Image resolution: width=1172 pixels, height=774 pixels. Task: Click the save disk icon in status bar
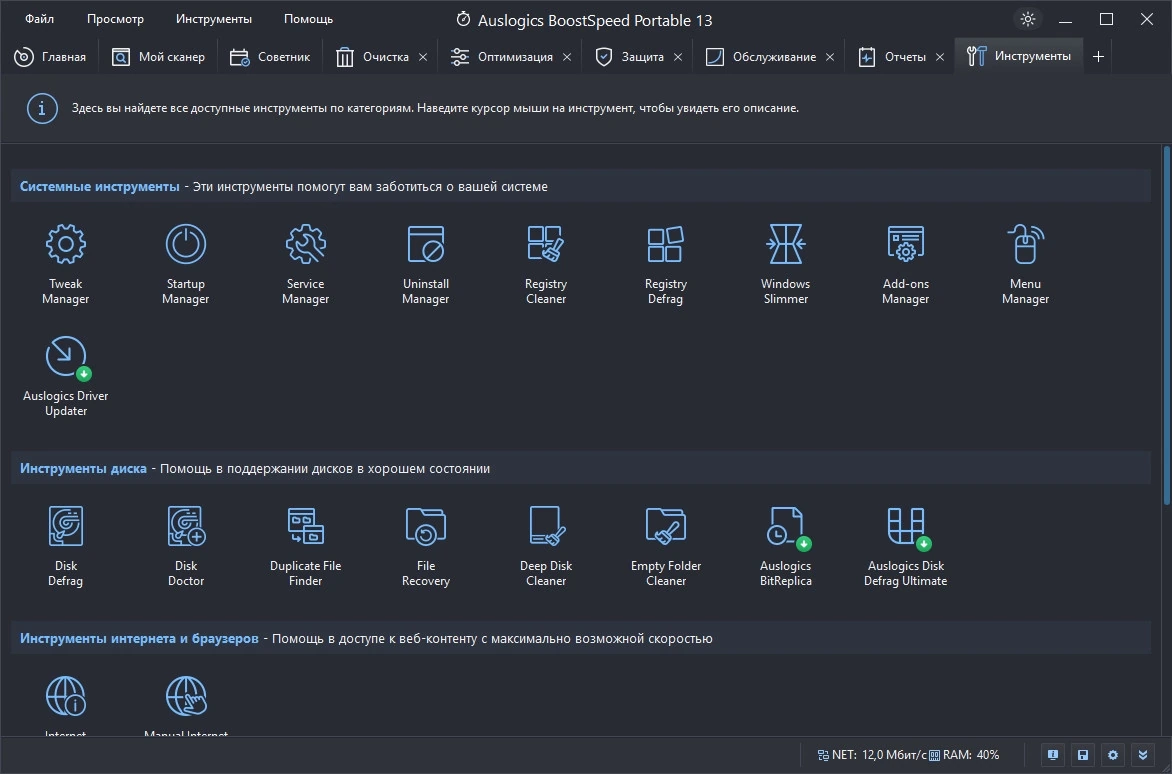pos(1082,755)
